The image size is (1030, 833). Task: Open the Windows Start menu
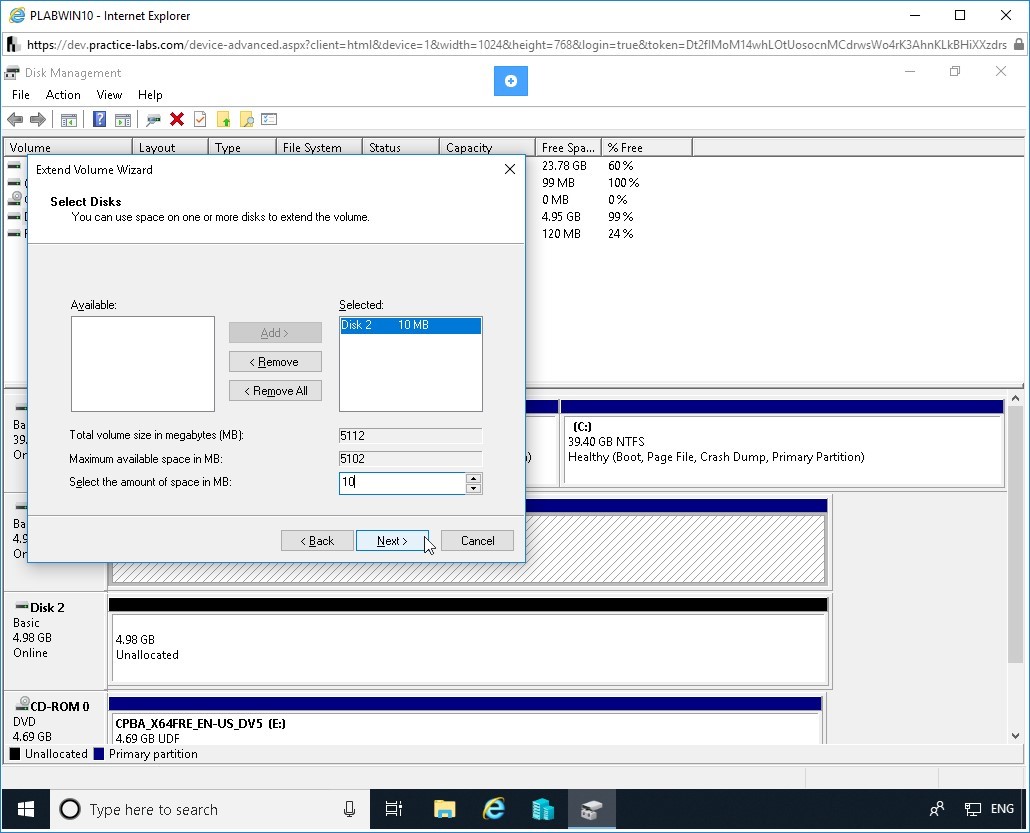26,809
